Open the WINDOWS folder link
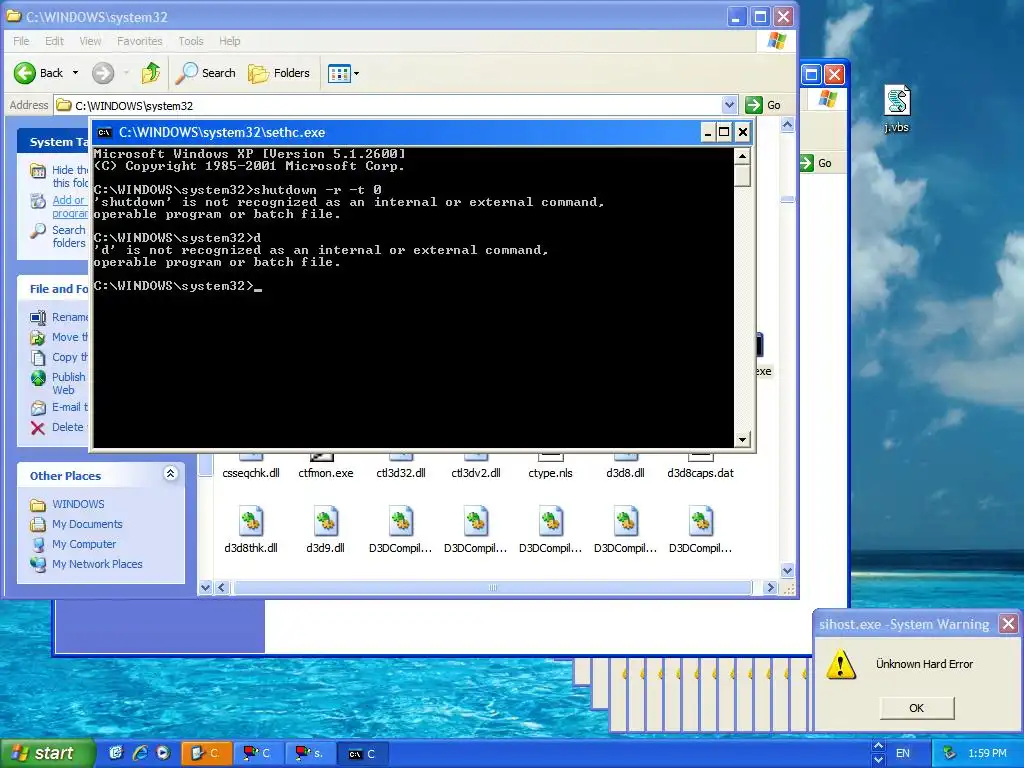Image resolution: width=1024 pixels, height=768 pixels. tap(78, 504)
